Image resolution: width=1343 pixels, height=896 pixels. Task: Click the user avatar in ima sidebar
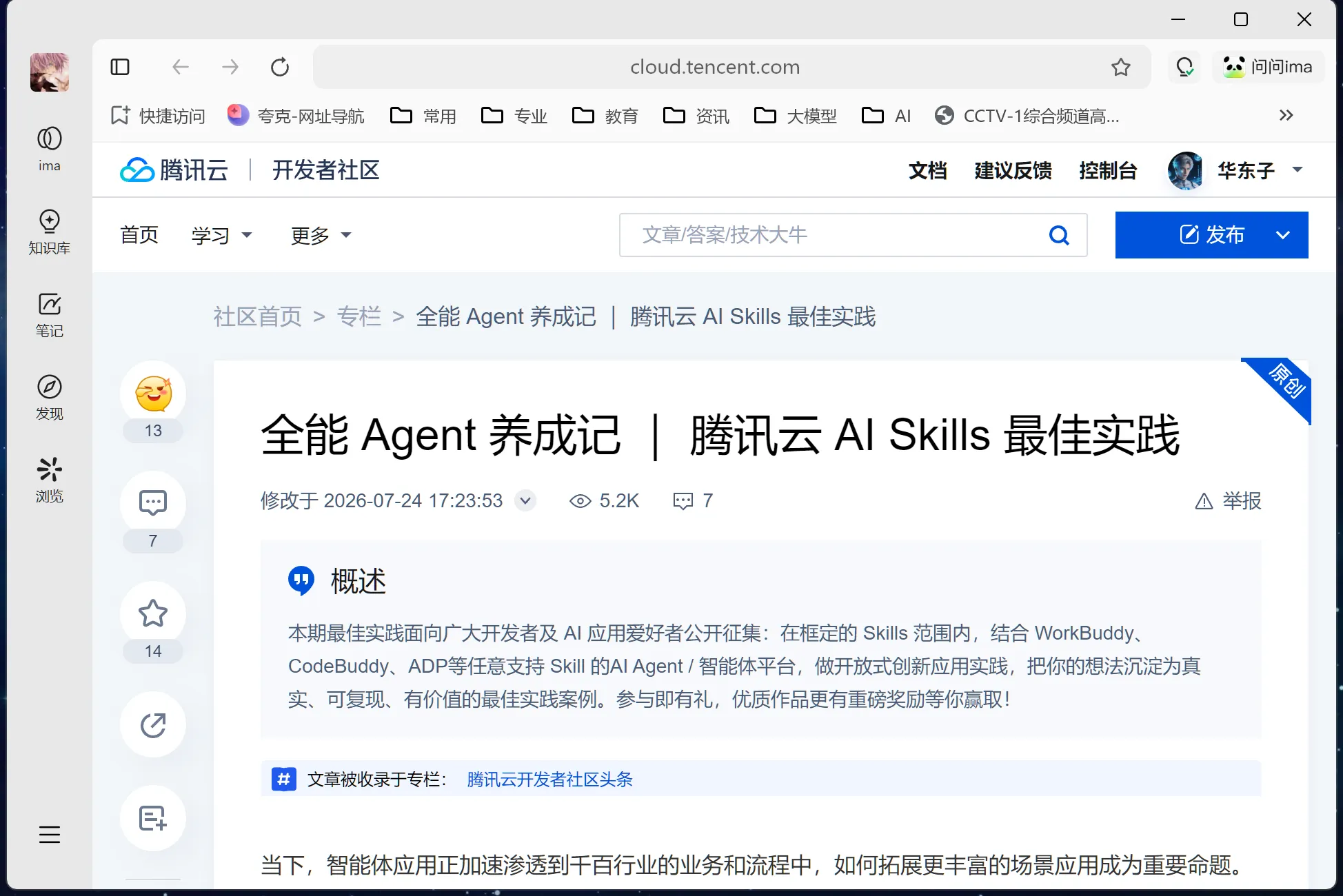50,72
